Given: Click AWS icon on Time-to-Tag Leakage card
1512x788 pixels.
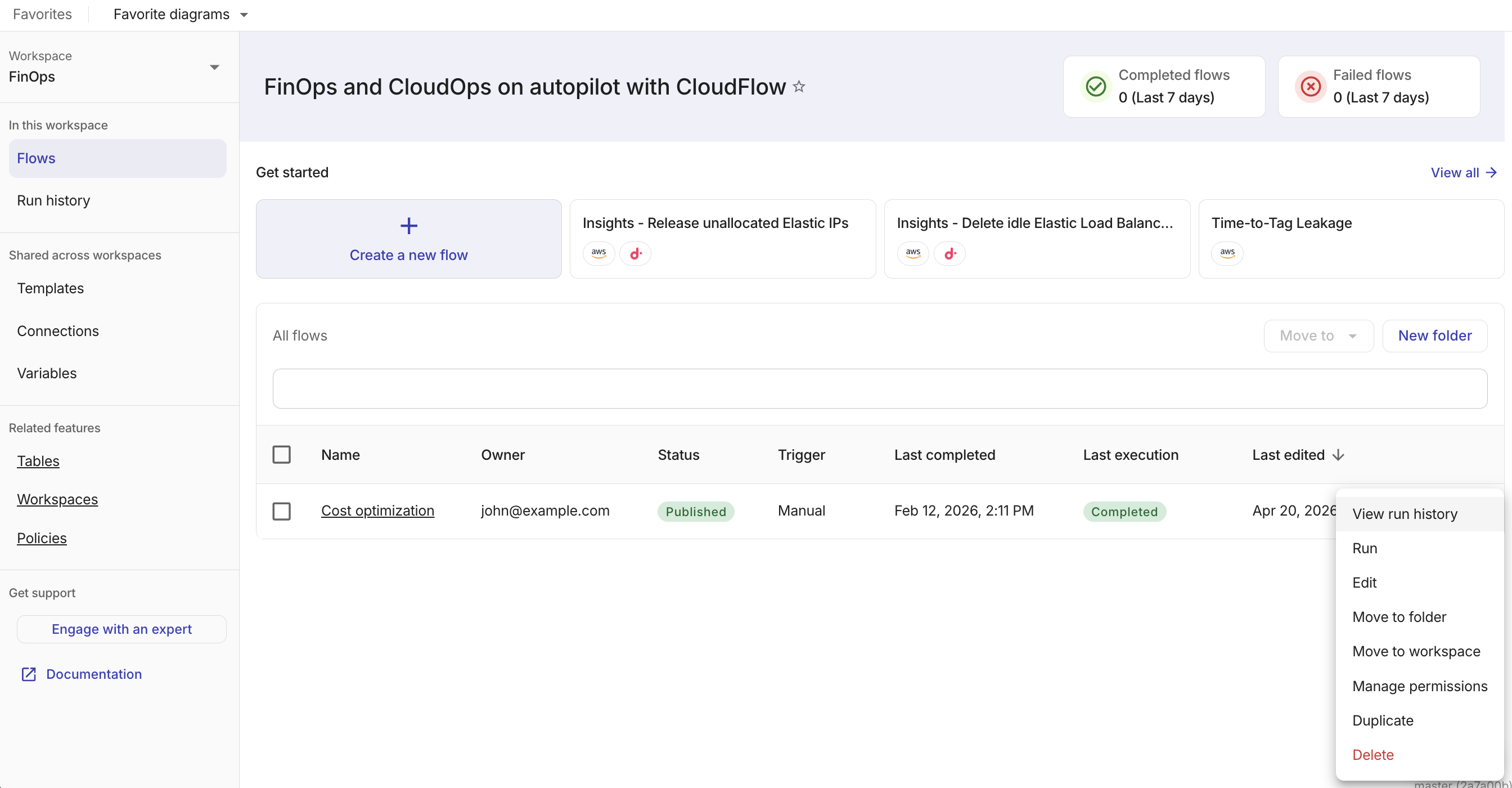Looking at the screenshot, I should tap(1227, 253).
